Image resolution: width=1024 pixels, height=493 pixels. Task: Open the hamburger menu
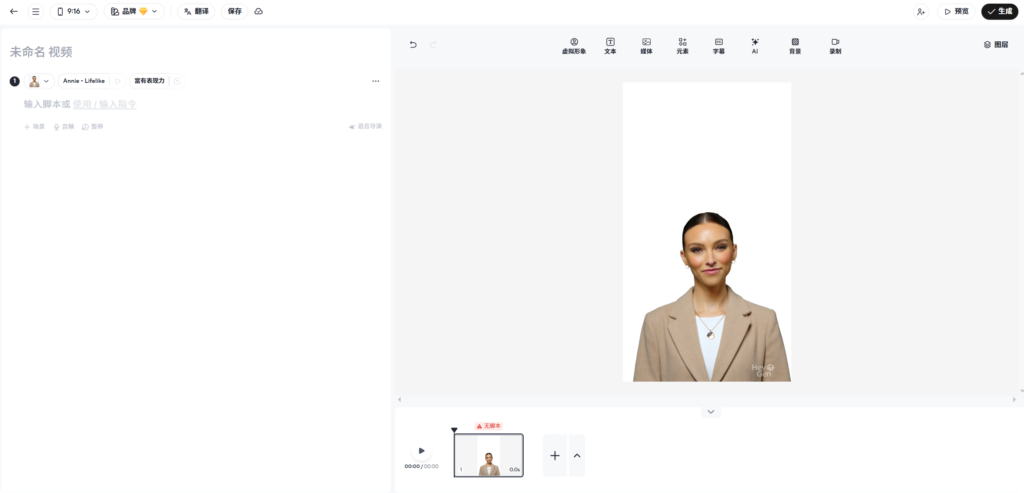tap(36, 11)
